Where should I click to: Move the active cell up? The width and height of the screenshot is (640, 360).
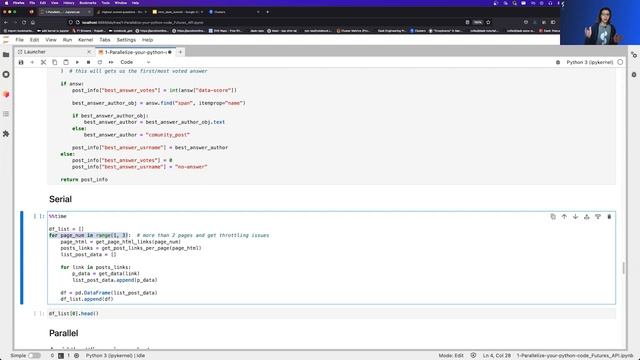coord(564,217)
